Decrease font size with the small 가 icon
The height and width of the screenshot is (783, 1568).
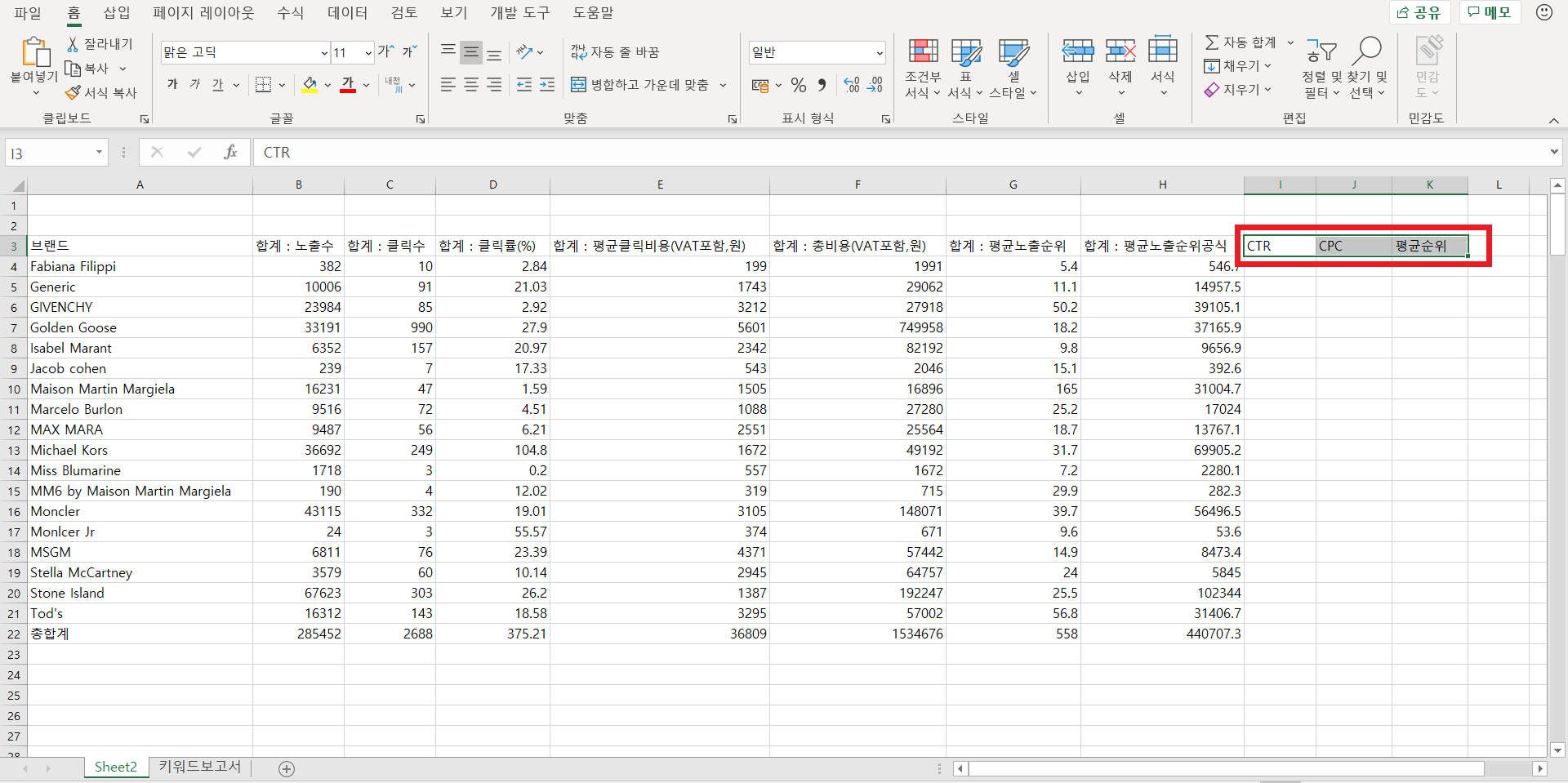click(x=409, y=51)
